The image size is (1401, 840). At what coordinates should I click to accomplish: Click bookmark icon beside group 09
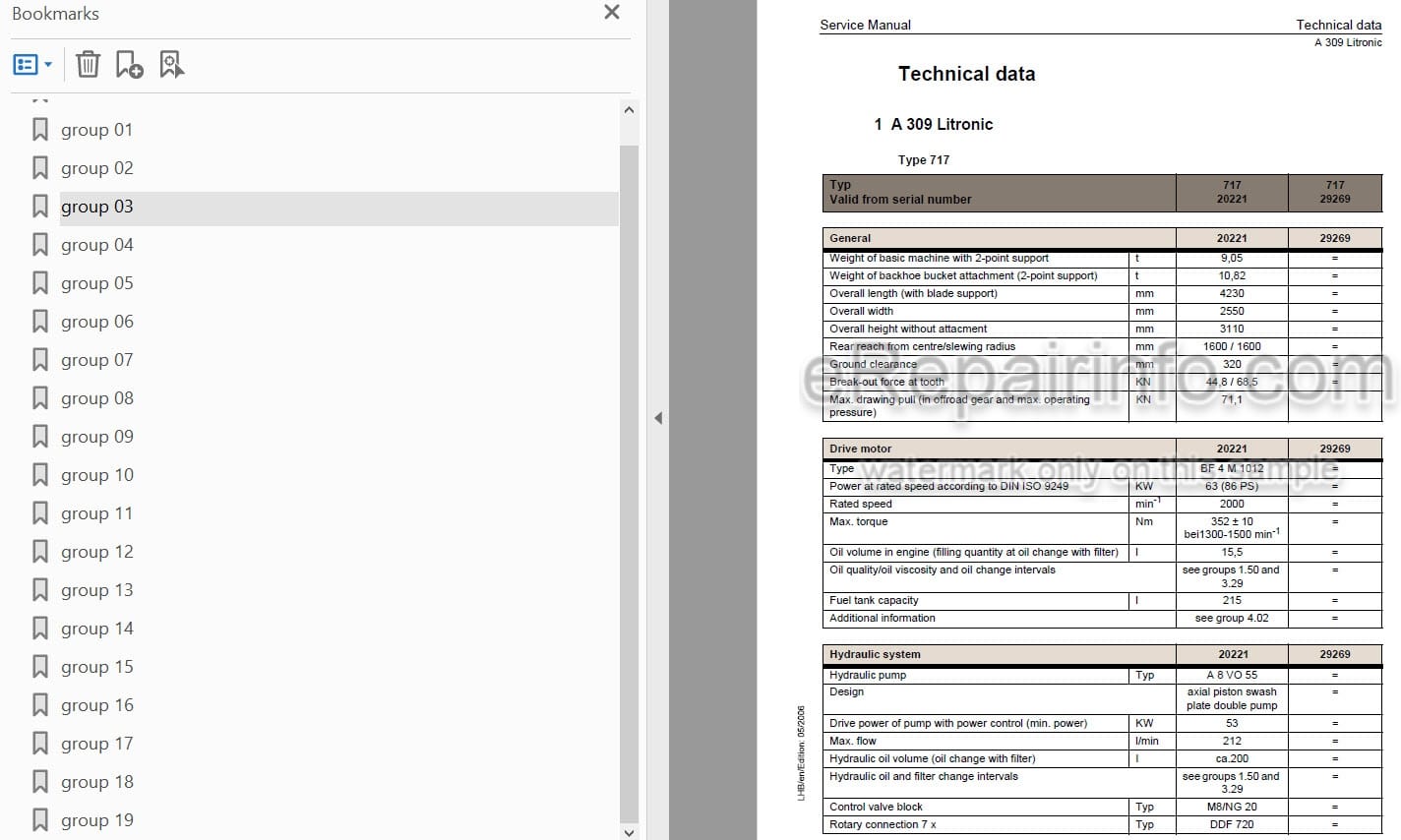[40, 437]
